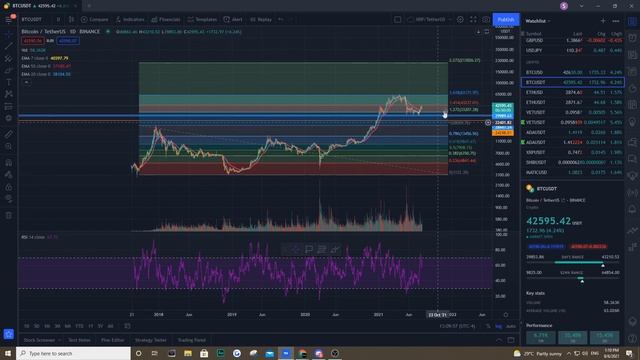Click the time axis settings gear
Screen dimensions: 640x360
tap(506, 315)
